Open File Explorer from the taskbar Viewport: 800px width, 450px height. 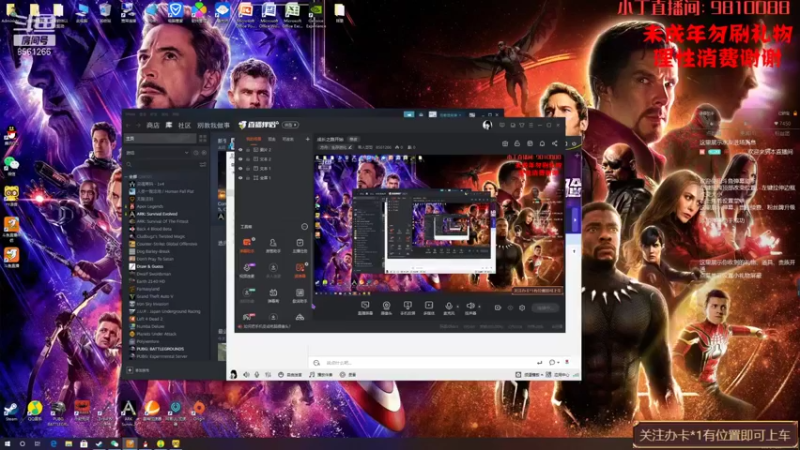(68, 444)
